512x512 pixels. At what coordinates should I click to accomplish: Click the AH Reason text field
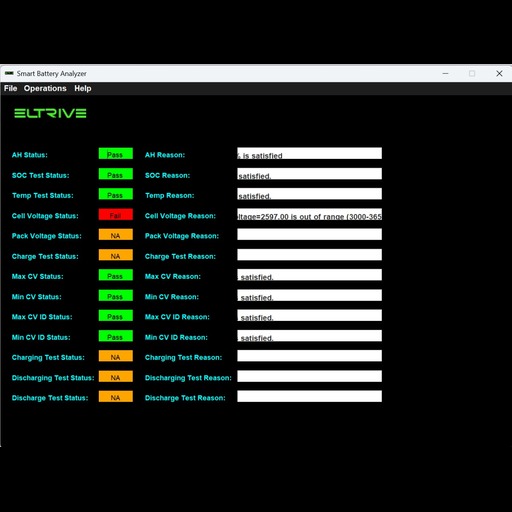point(309,153)
